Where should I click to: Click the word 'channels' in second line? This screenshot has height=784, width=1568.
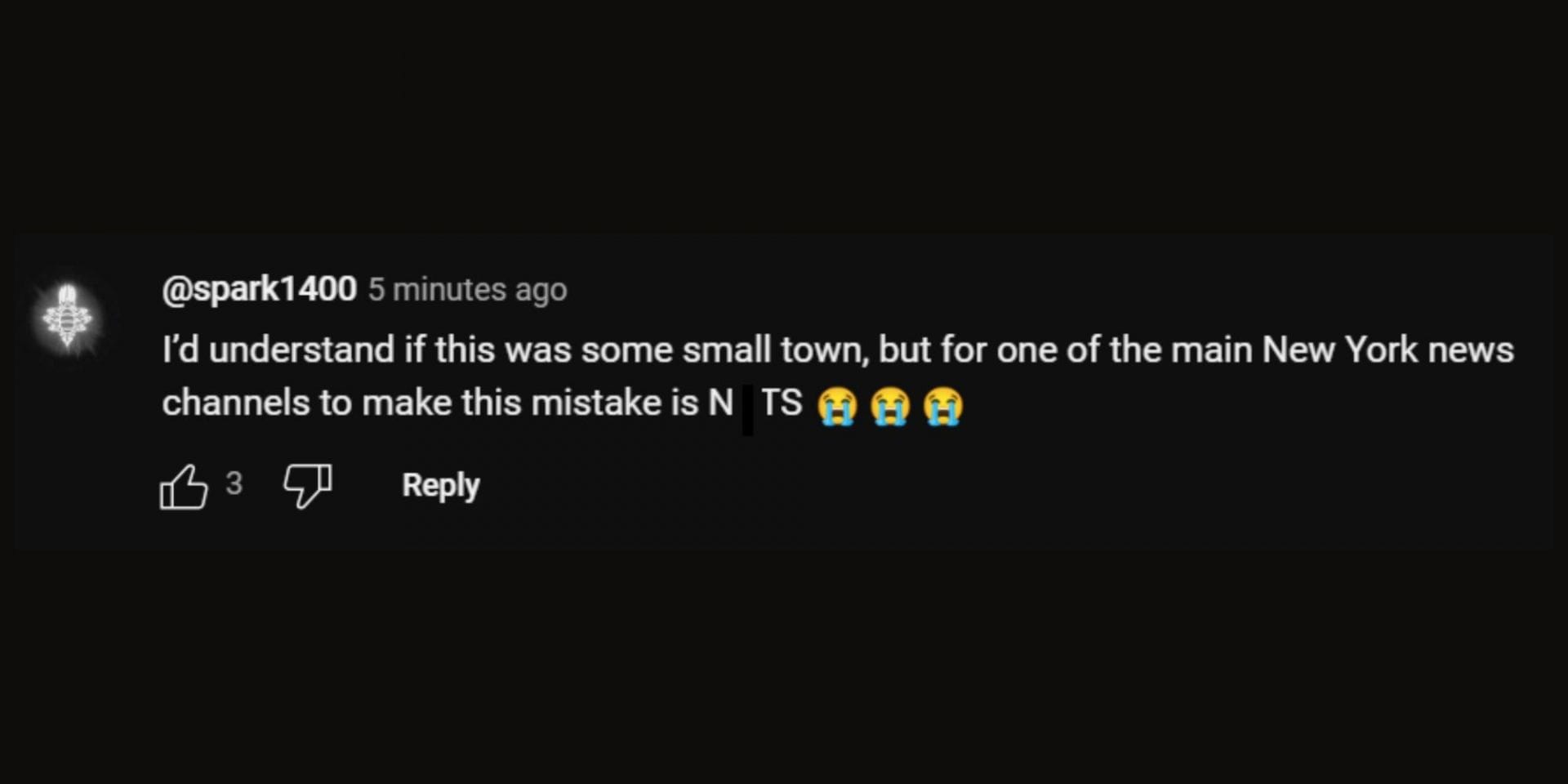pyautogui.click(x=235, y=403)
